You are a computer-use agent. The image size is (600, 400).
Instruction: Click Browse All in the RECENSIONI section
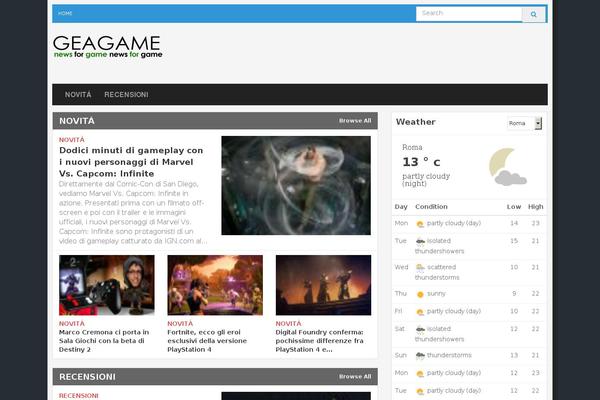coord(355,377)
